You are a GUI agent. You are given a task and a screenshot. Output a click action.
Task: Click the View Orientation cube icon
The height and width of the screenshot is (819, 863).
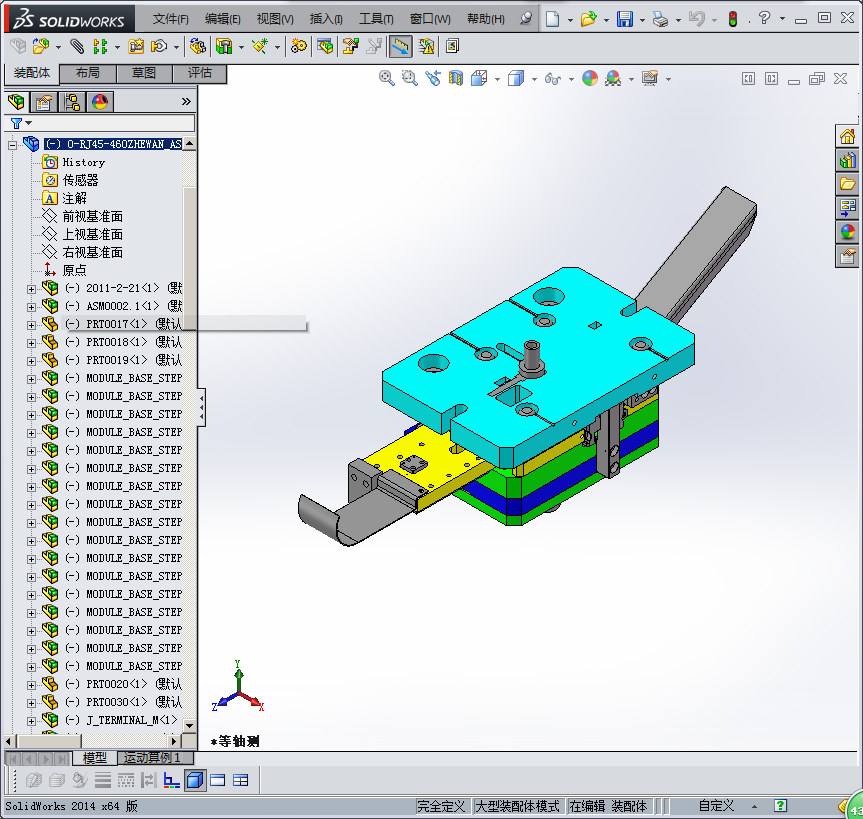coord(479,79)
